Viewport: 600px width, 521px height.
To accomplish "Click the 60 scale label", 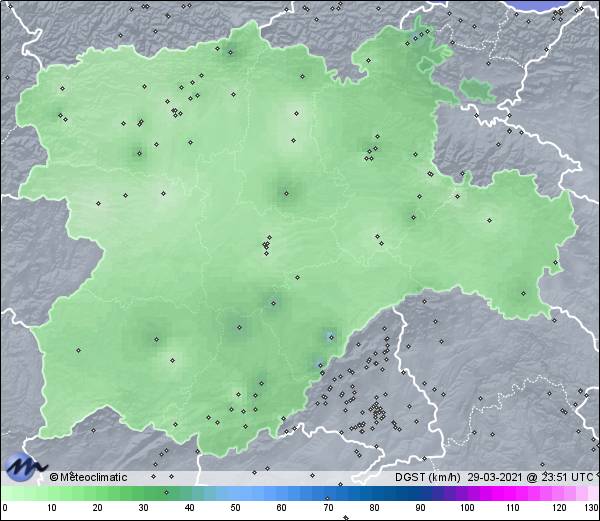I will click(x=282, y=508).
